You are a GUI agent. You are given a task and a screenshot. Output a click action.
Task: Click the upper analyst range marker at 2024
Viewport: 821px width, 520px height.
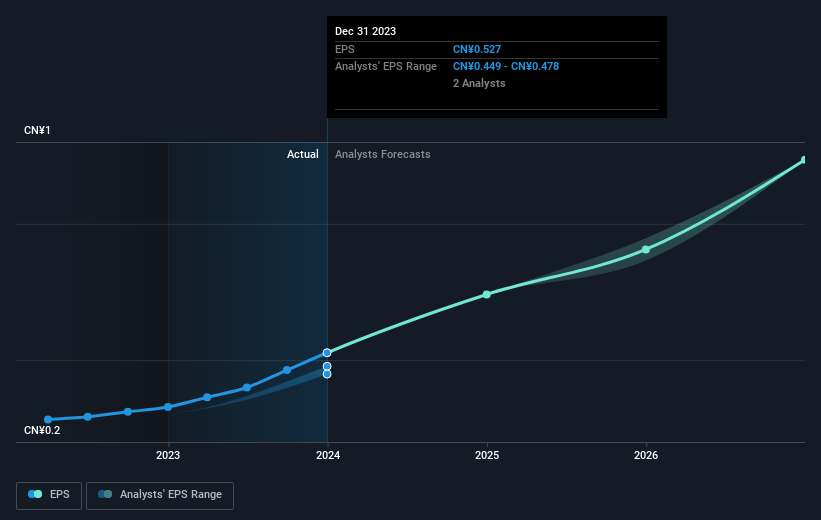327,367
